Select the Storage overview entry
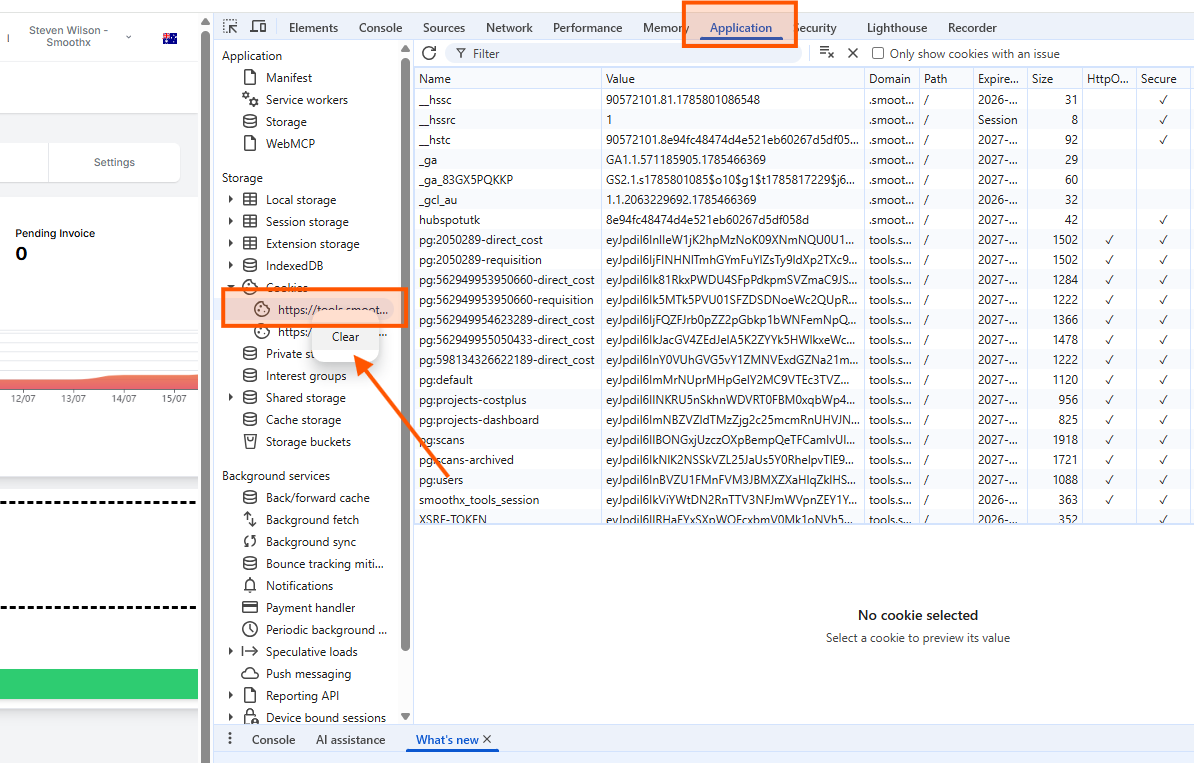 286,122
